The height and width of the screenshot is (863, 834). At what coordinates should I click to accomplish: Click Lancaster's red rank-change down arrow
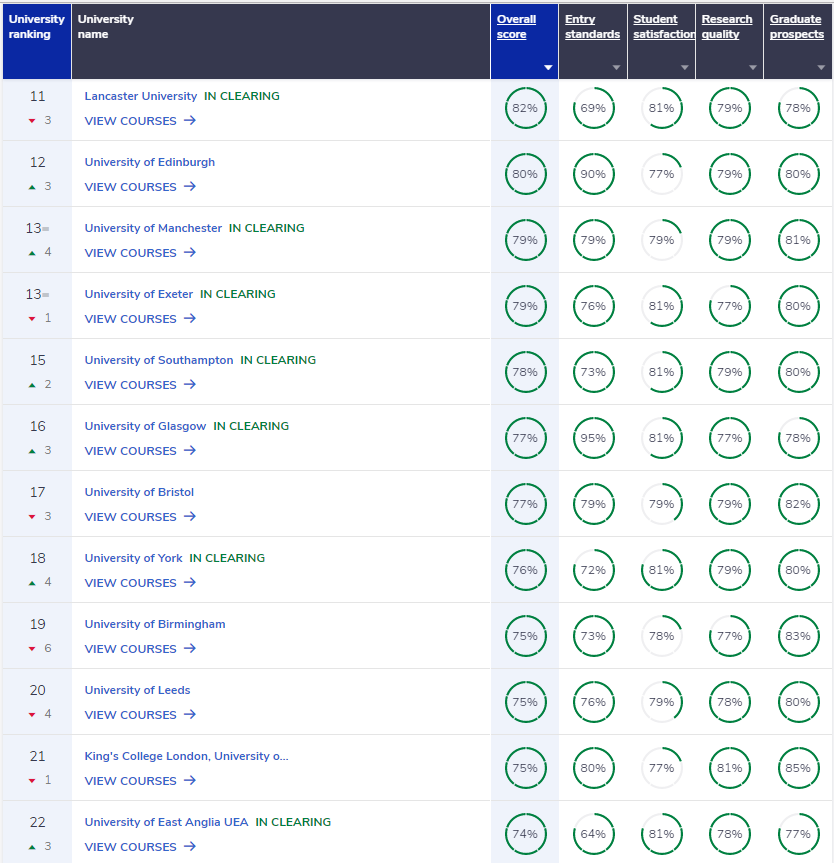click(x=32, y=121)
